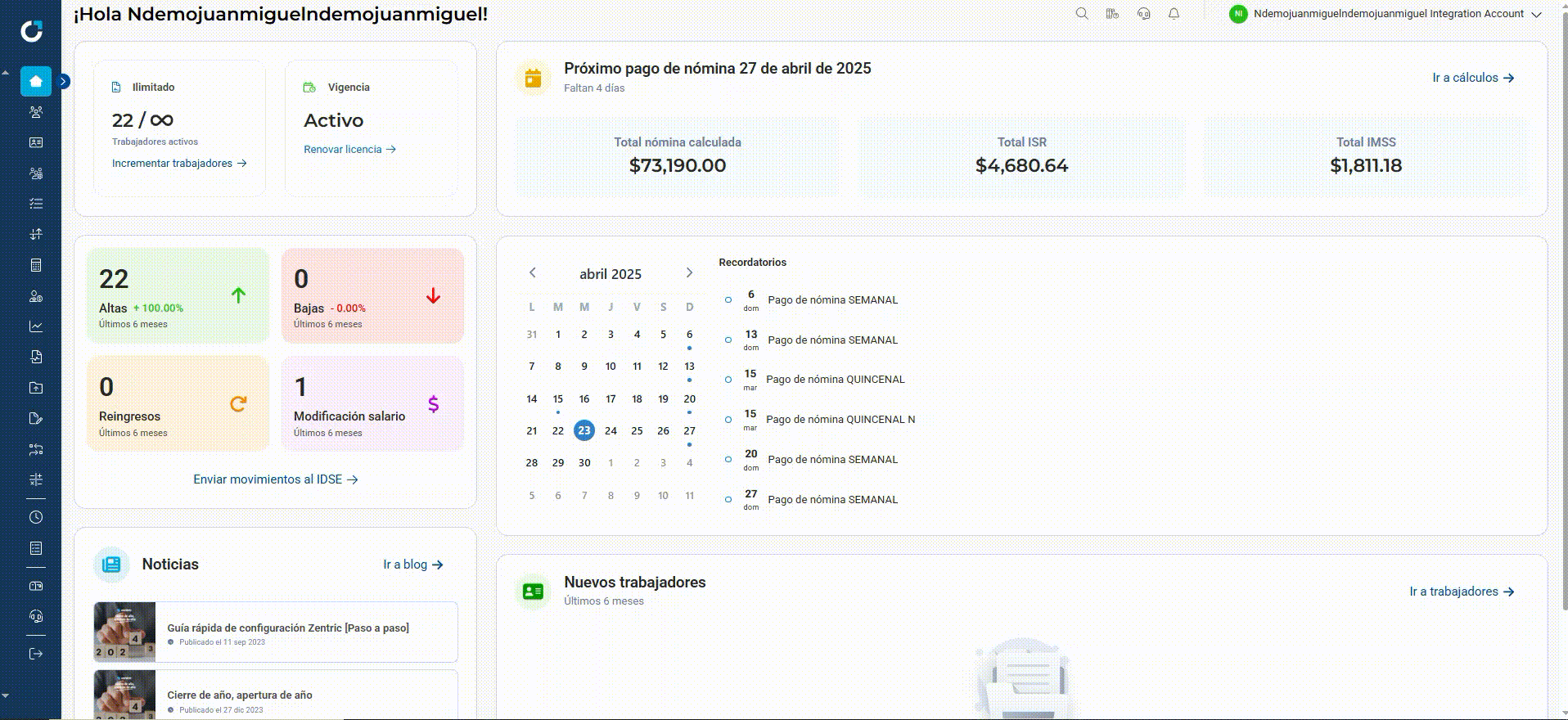Expand the sidebar with chevron button
1568x720 pixels.
point(64,81)
